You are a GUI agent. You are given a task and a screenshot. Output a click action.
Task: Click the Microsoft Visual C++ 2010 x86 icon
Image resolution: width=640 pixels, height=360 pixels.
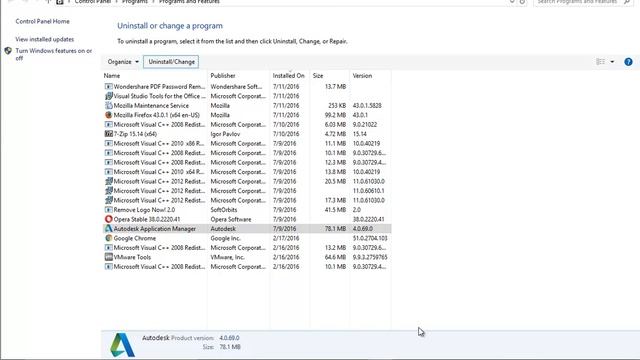tap(109, 143)
